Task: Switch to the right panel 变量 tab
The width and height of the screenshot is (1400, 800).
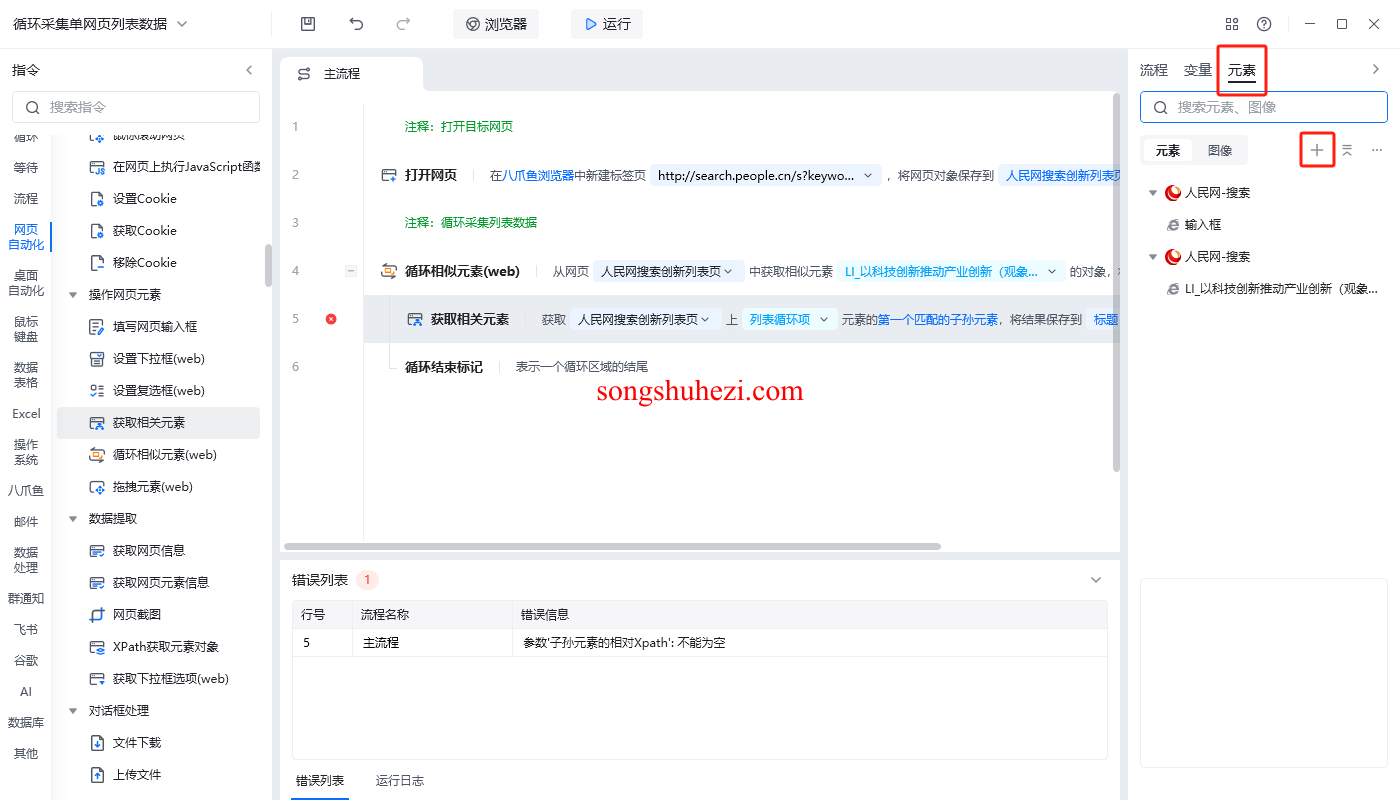Action: click(x=1198, y=70)
